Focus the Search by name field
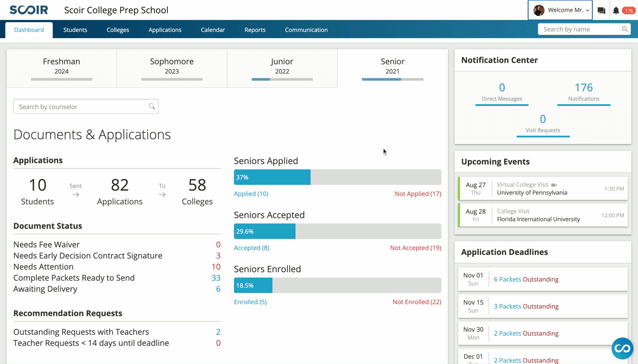638x364 pixels. point(584,29)
